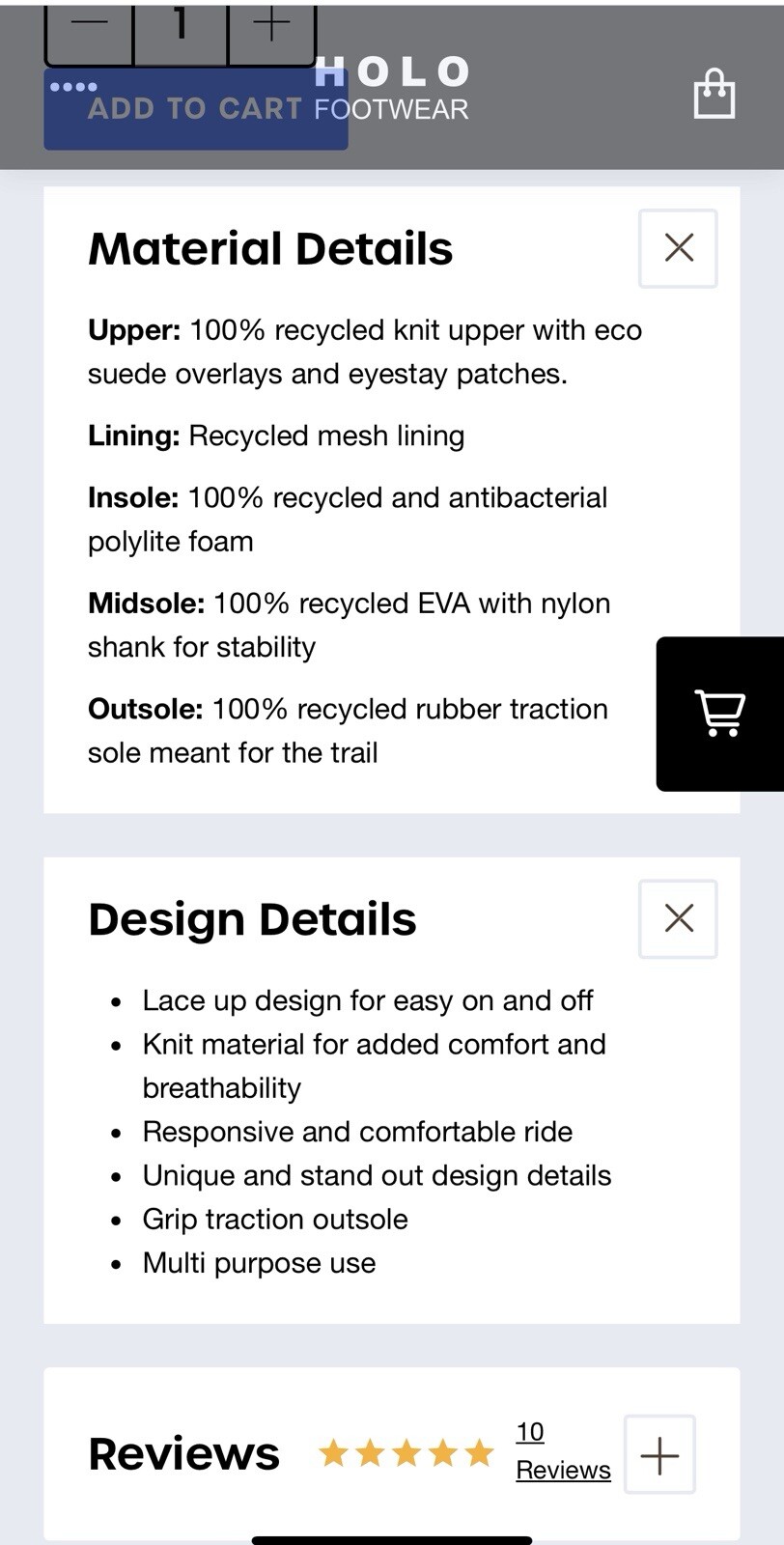Tap the Outsole material description text
The width and height of the screenshot is (784, 1545).
(x=348, y=731)
